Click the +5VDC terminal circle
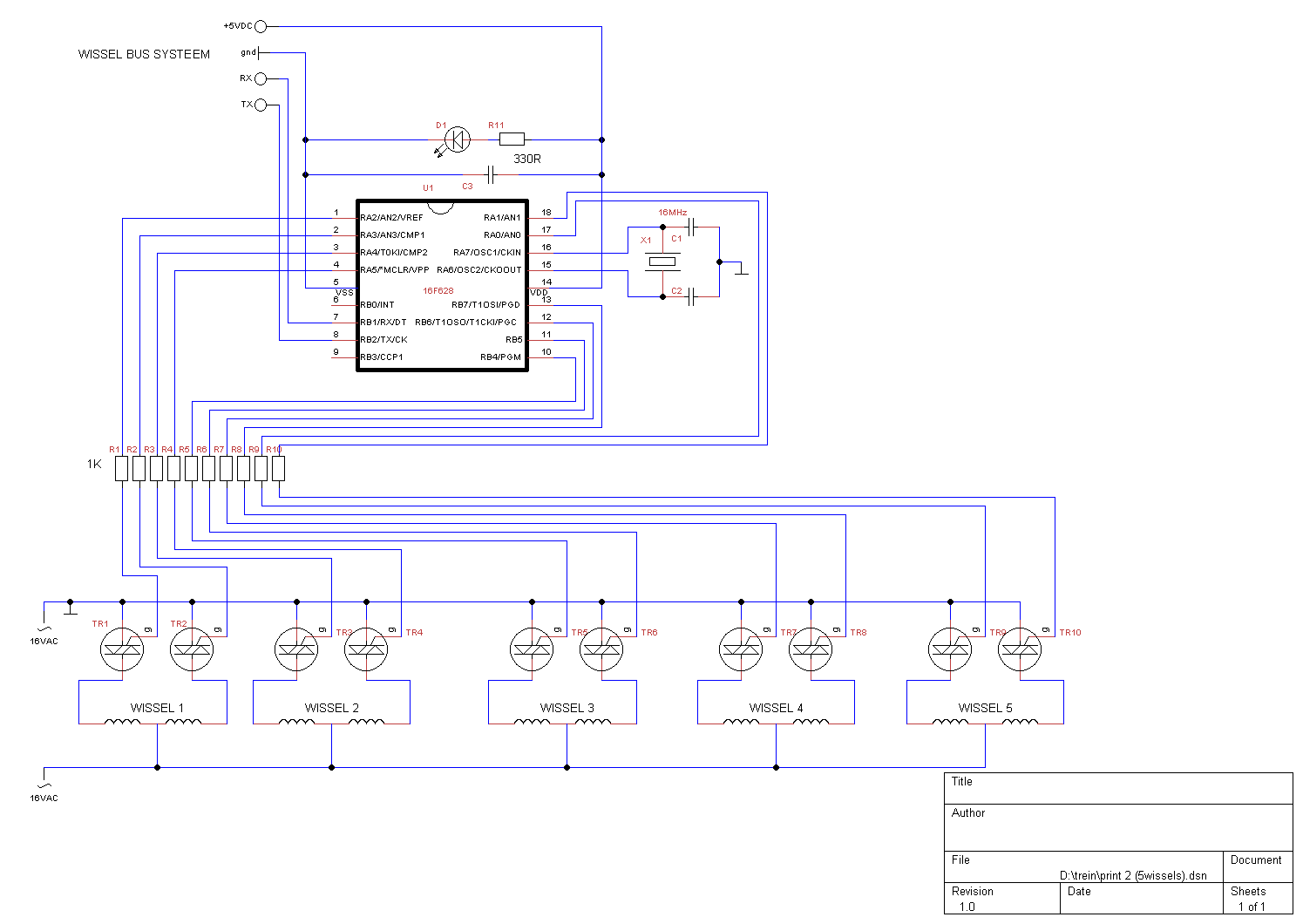 point(261,27)
